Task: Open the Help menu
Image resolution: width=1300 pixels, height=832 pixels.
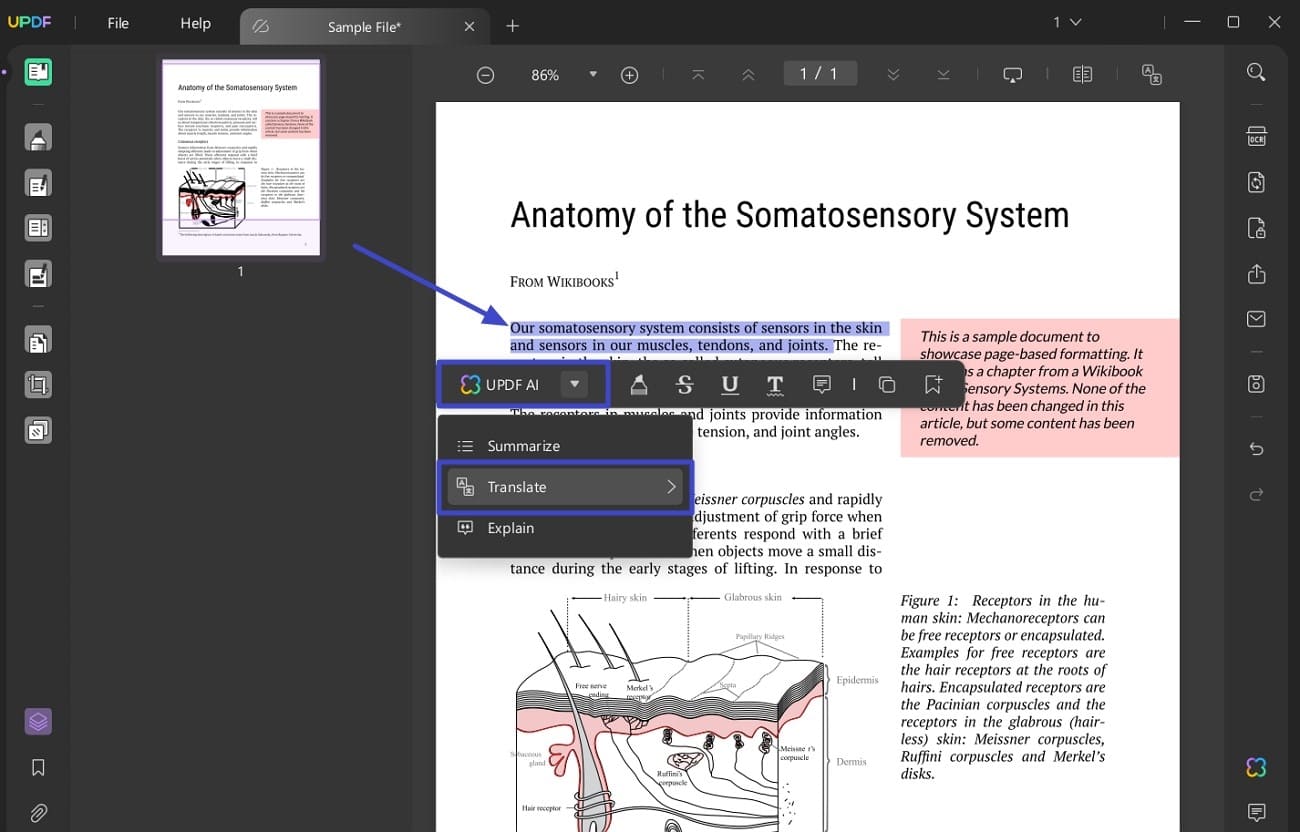Action: point(195,23)
